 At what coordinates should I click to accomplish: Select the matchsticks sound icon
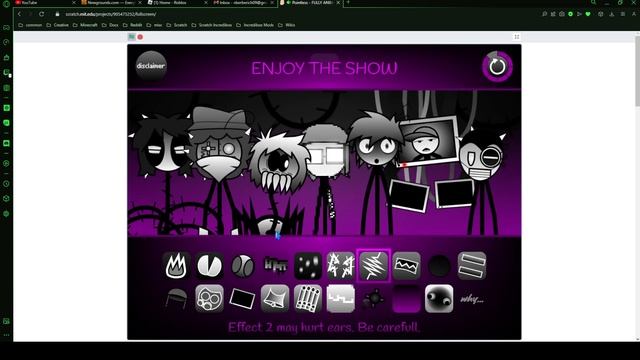click(308, 299)
